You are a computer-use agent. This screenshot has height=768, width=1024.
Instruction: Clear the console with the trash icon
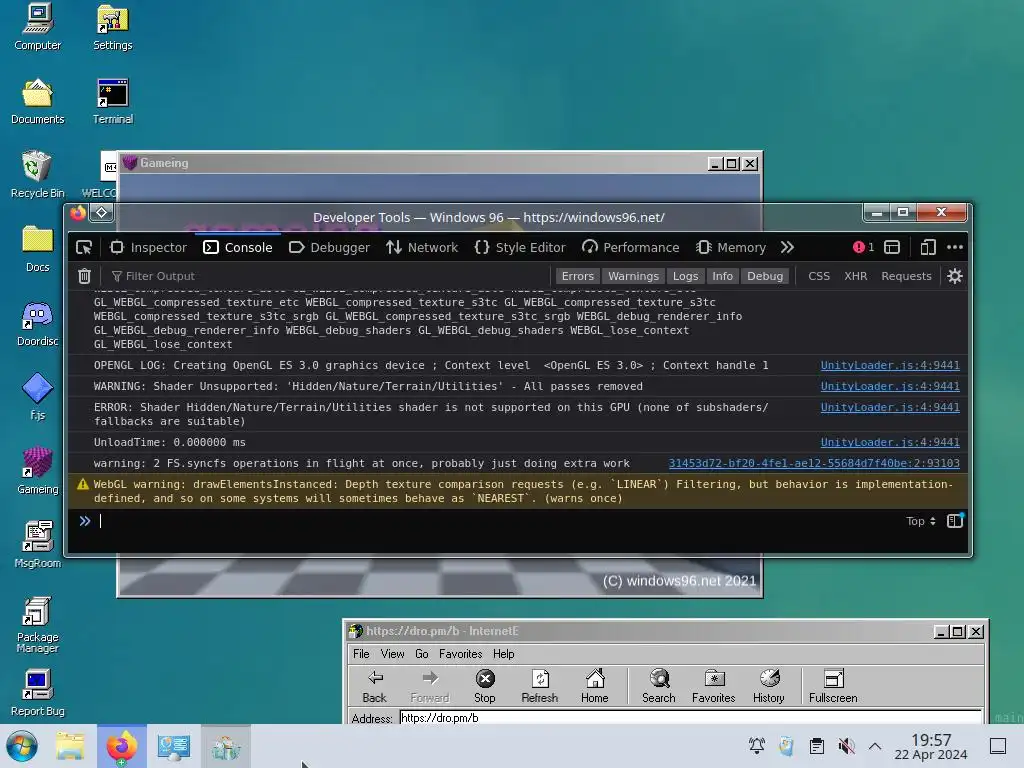(84, 276)
